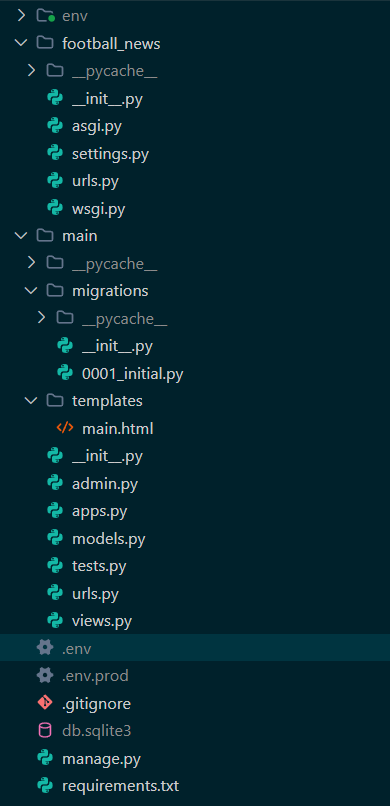This screenshot has height=806, width=390.
Task: Click Python icon beside manage.py
Action: tap(45, 758)
